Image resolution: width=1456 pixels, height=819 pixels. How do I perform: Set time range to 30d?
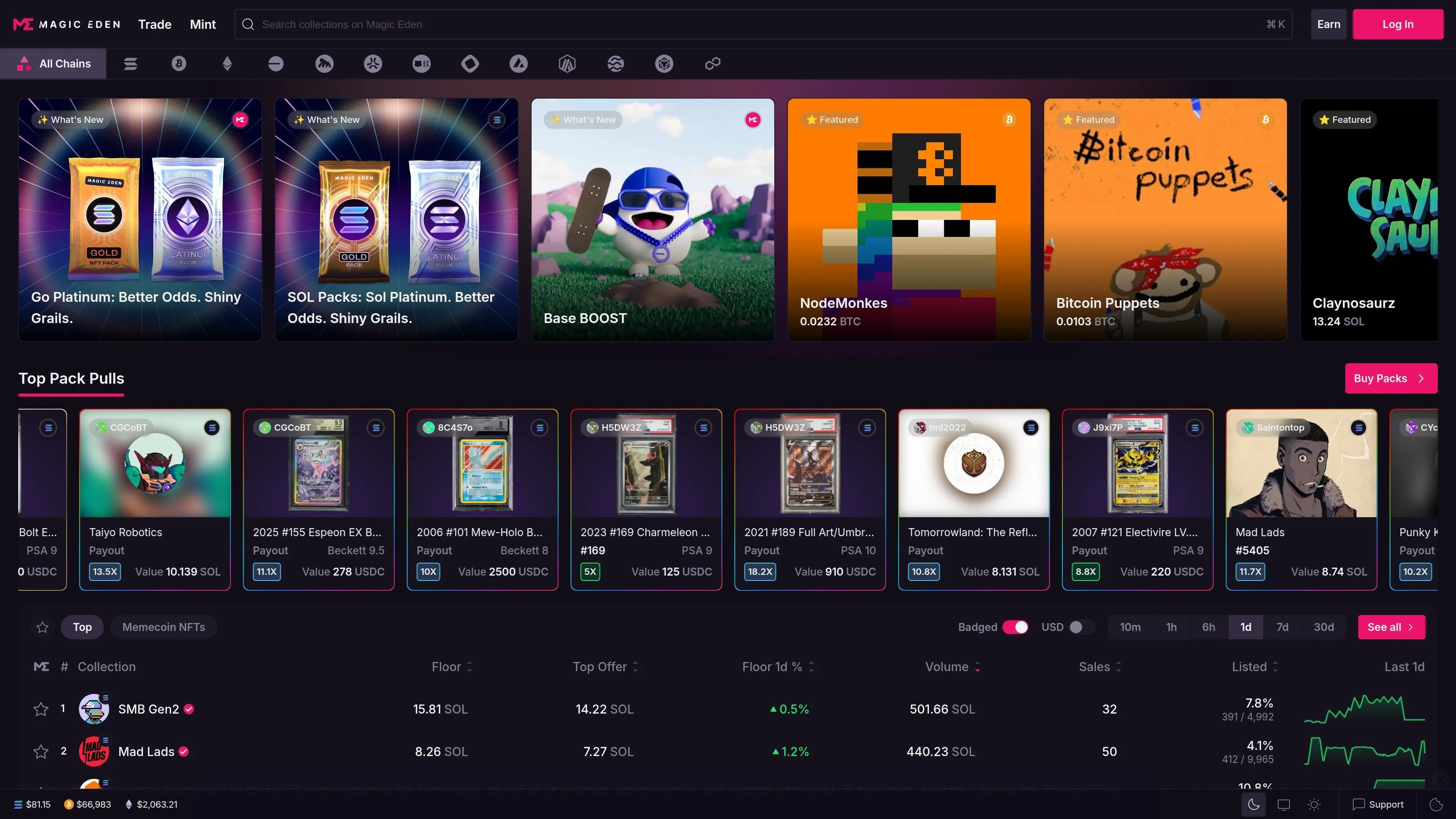click(x=1324, y=628)
